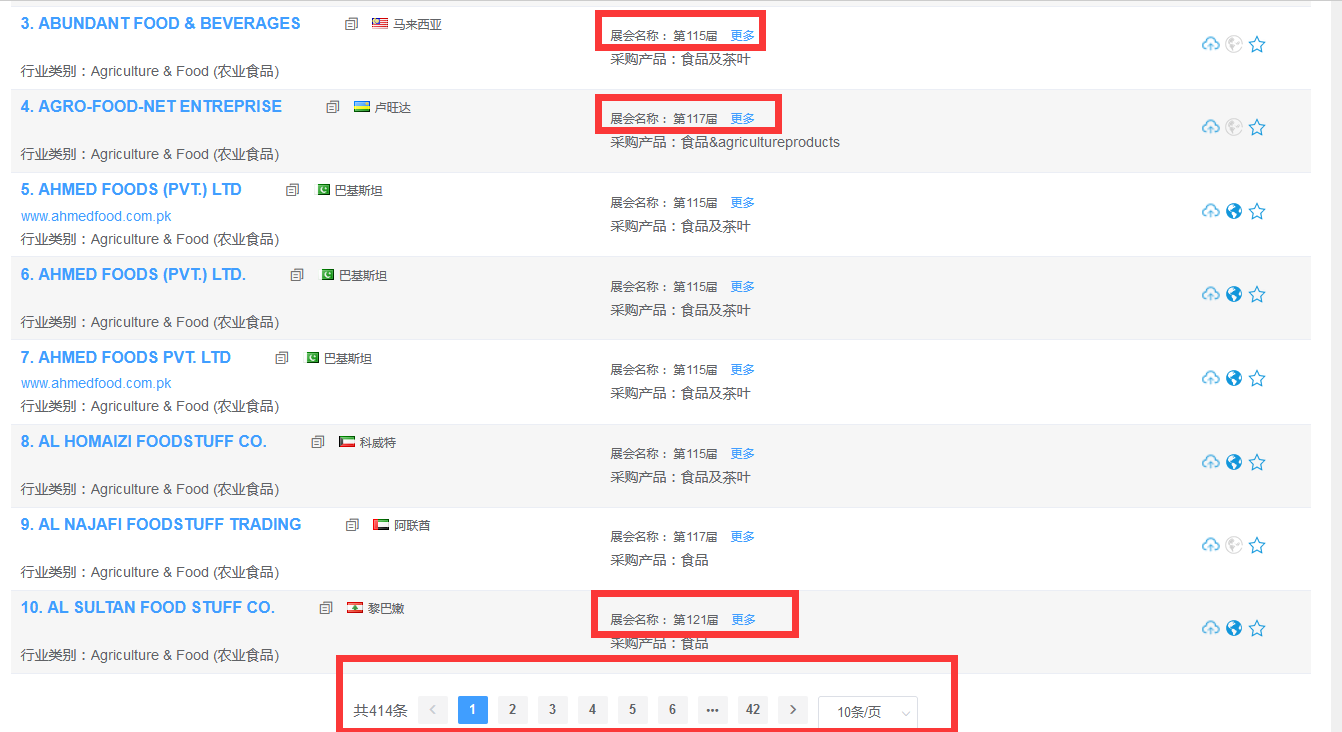The height and width of the screenshot is (732, 1342).
Task: Expand 更多 in AL SULTAN FOOD STUFF CO. row
Action: tap(743, 619)
